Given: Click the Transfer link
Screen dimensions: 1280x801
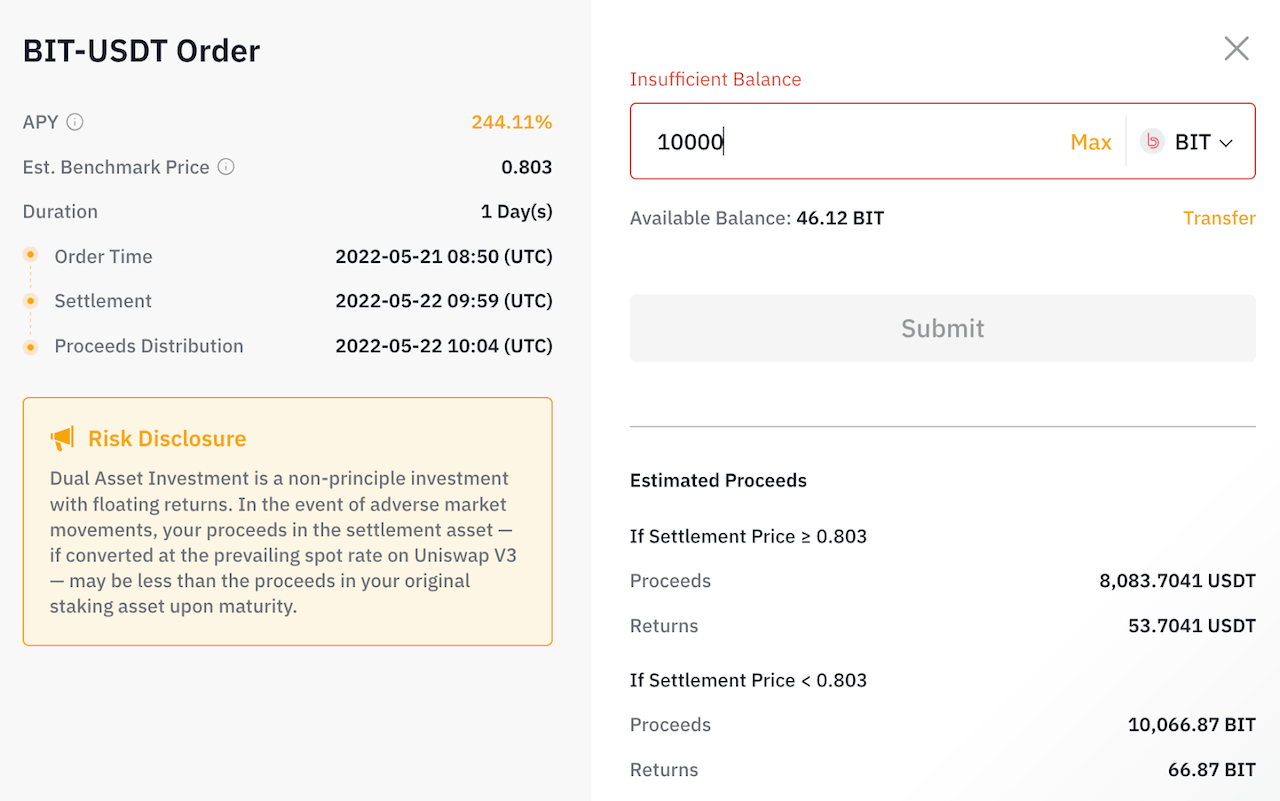Looking at the screenshot, I should click(1218, 218).
